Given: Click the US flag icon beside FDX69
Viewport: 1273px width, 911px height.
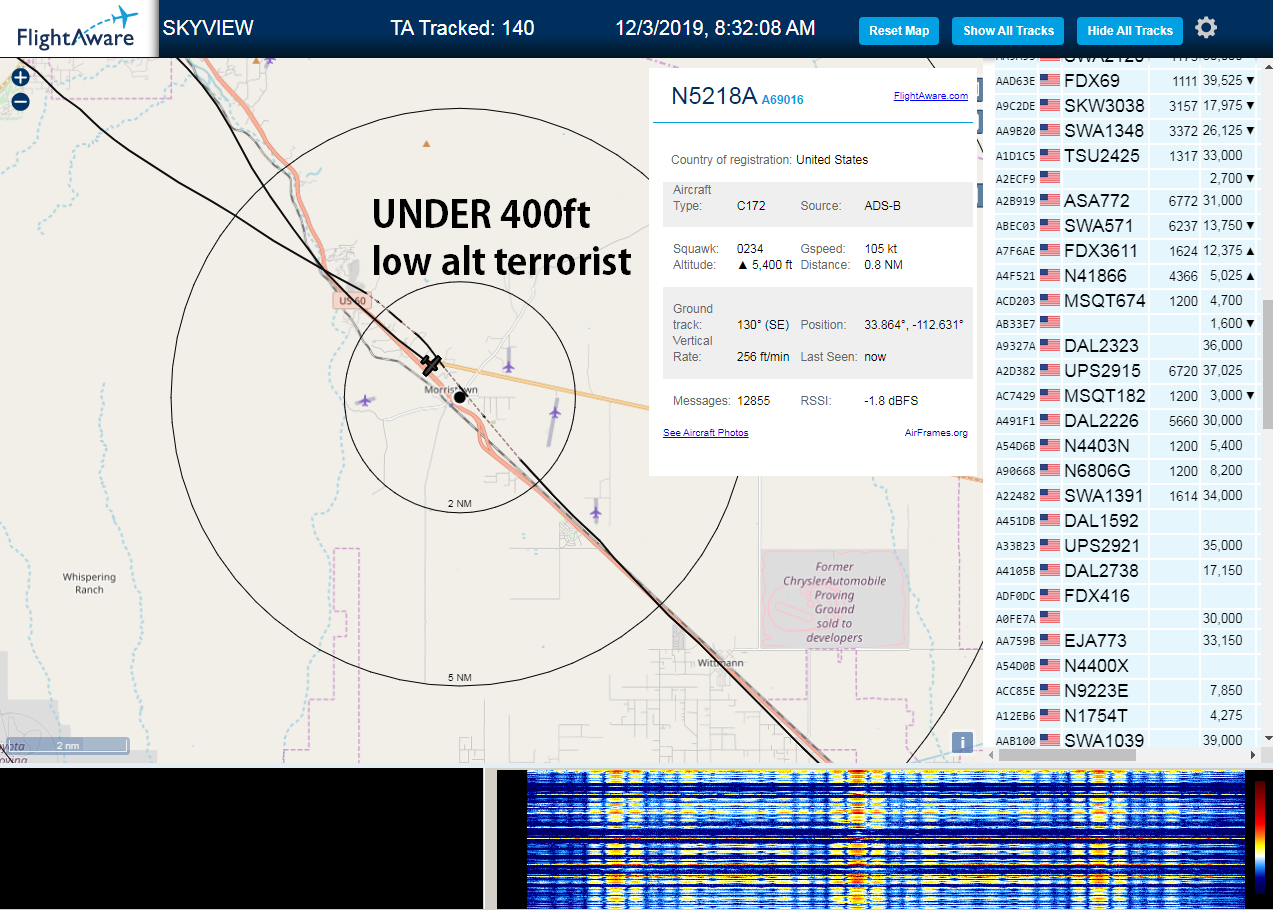Looking at the screenshot, I should pyautogui.click(x=1049, y=81).
